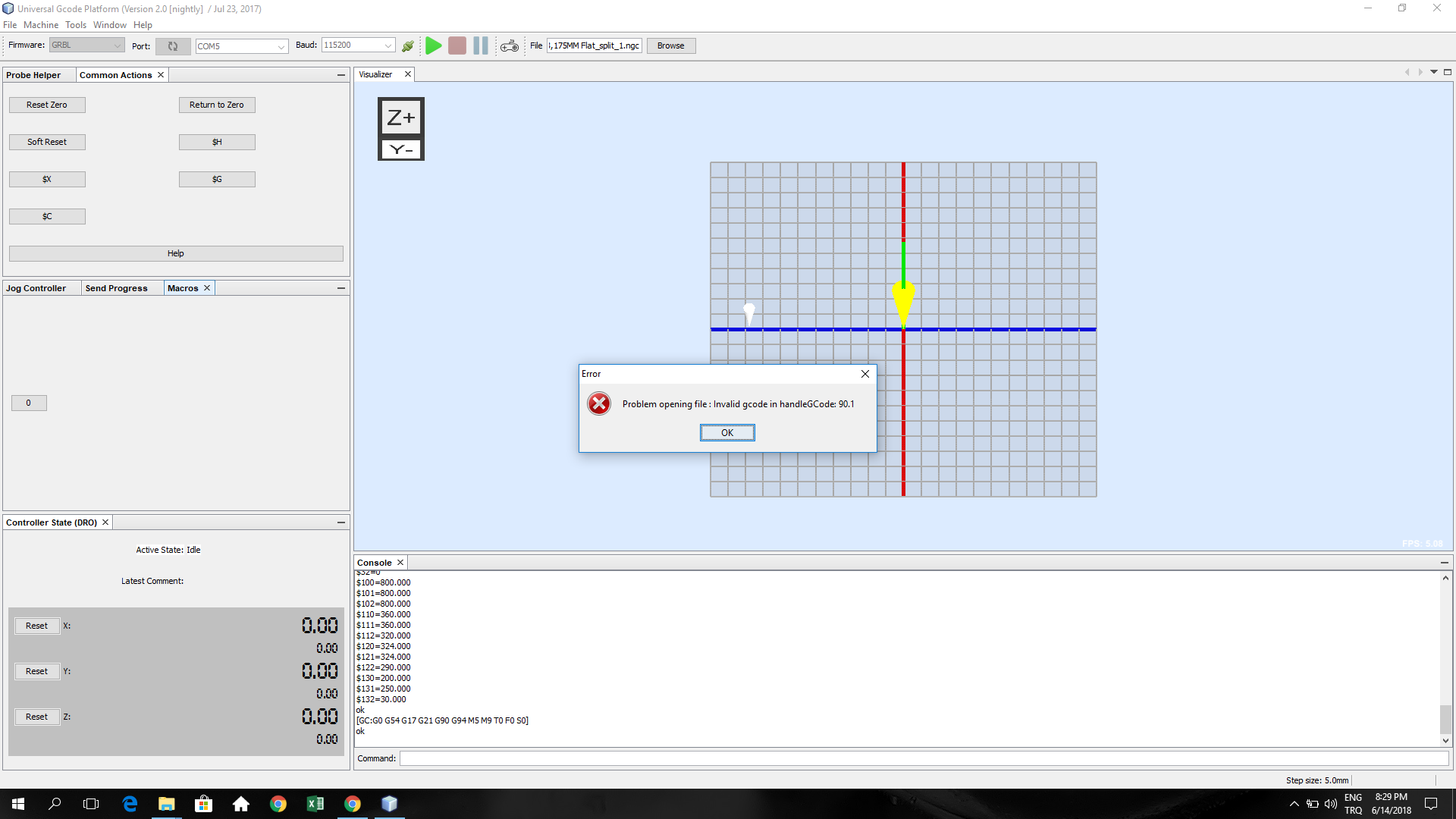The width and height of the screenshot is (1456, 819).
Task: Click the refresh ports icon
Action: coord(173,46)
